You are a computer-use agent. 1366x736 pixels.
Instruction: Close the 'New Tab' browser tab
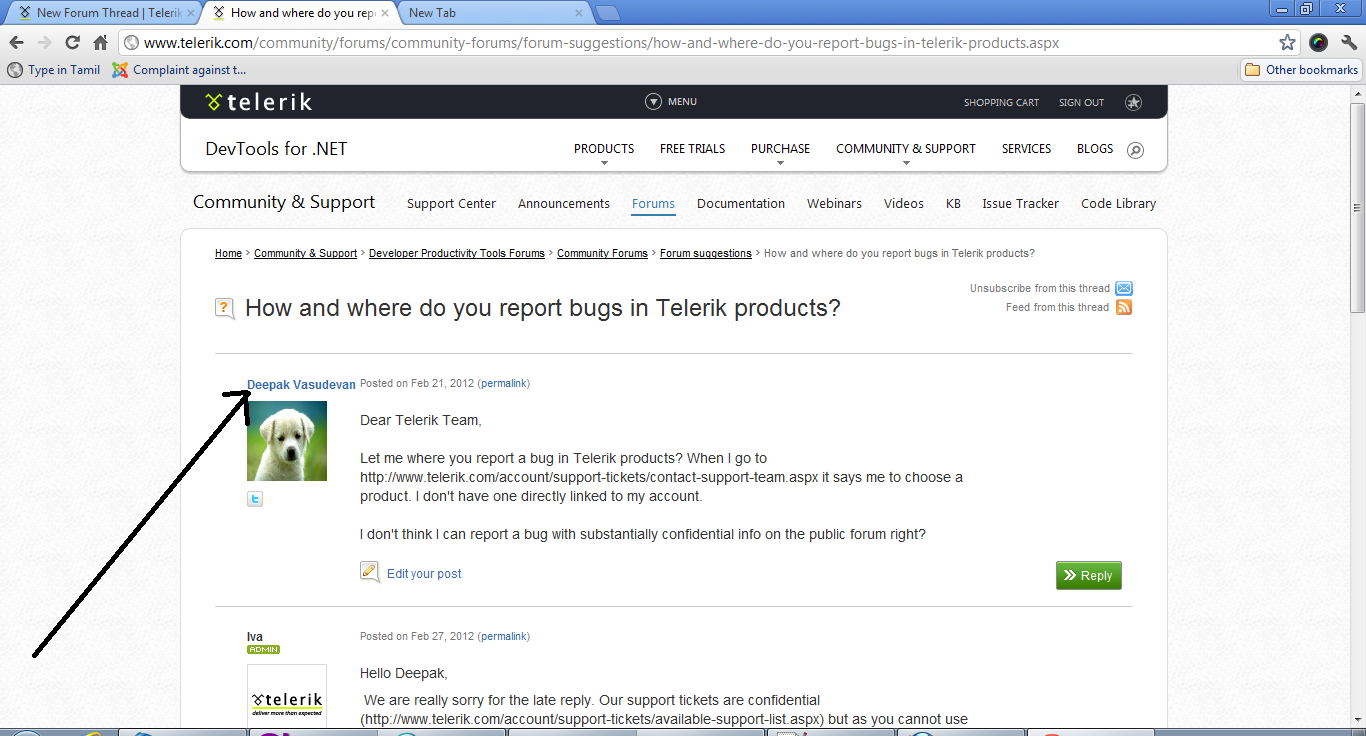point(579,13)
